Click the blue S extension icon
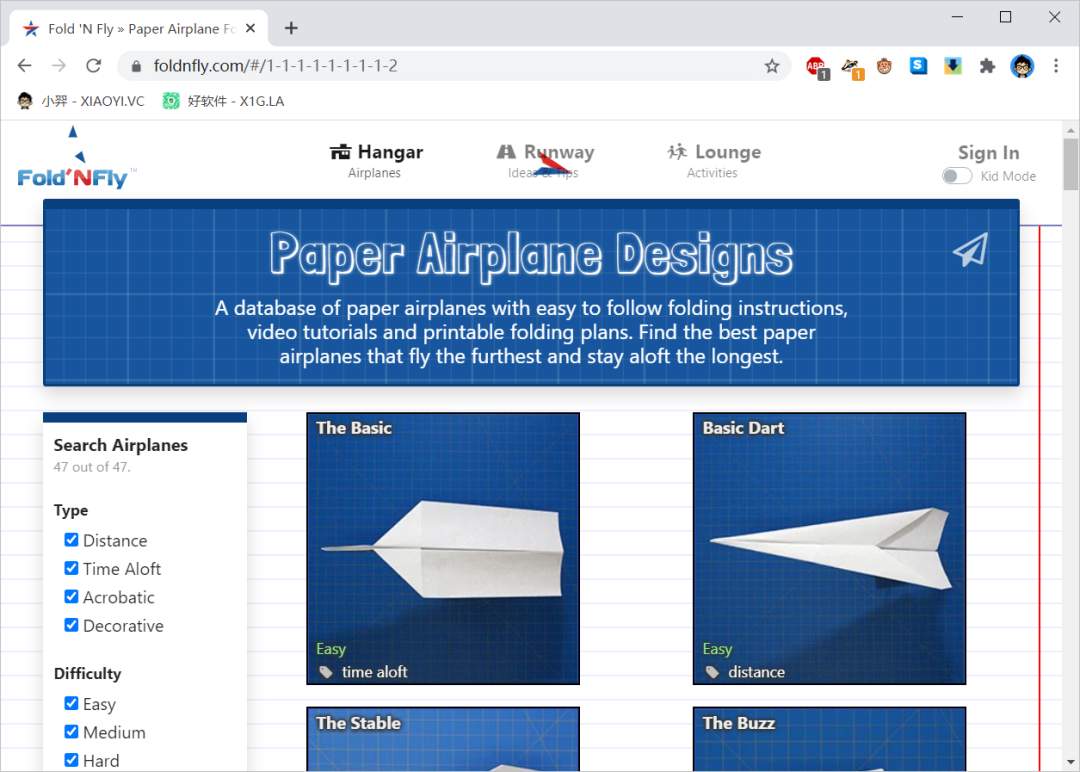 coord(918,66)
